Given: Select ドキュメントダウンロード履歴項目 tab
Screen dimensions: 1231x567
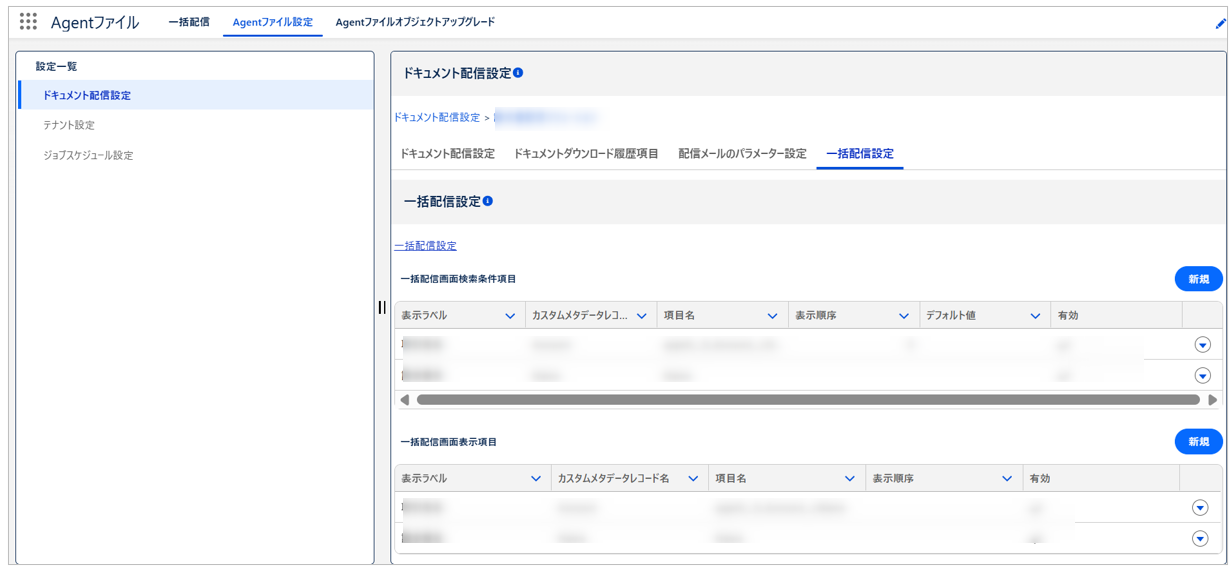Looking at the screenshot, I should [586, 154].
